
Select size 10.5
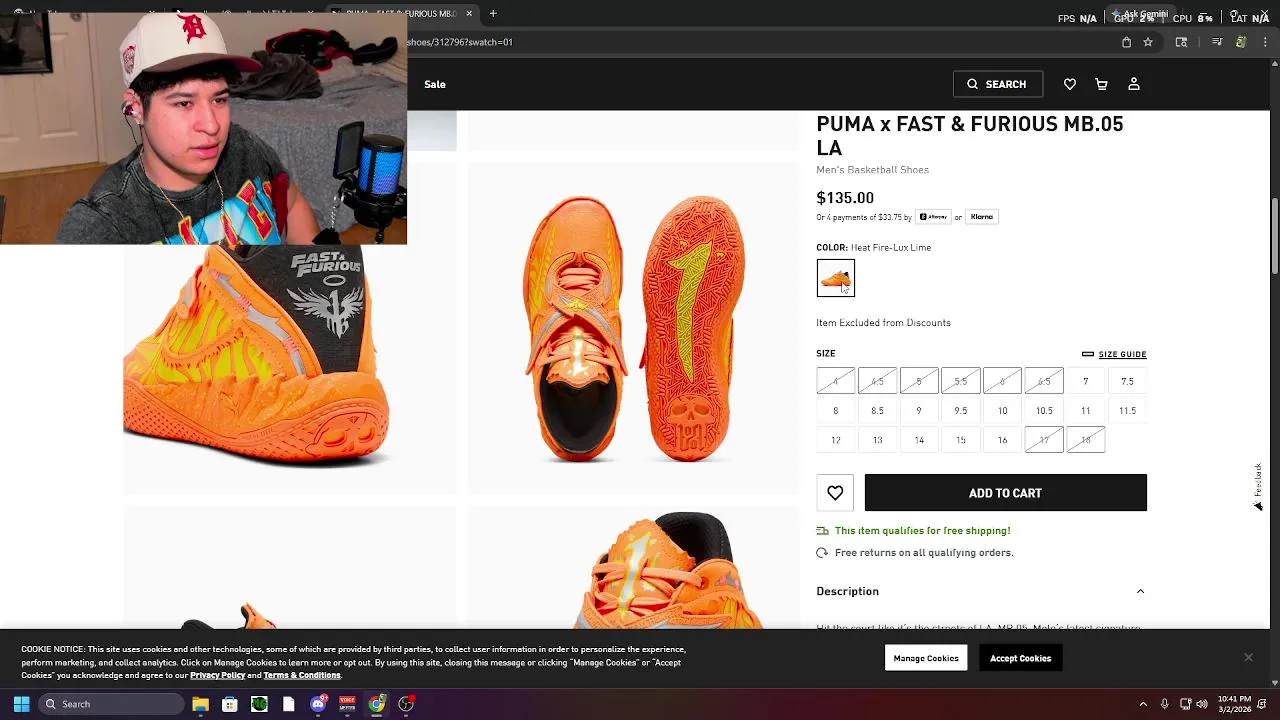point(1044,410)
